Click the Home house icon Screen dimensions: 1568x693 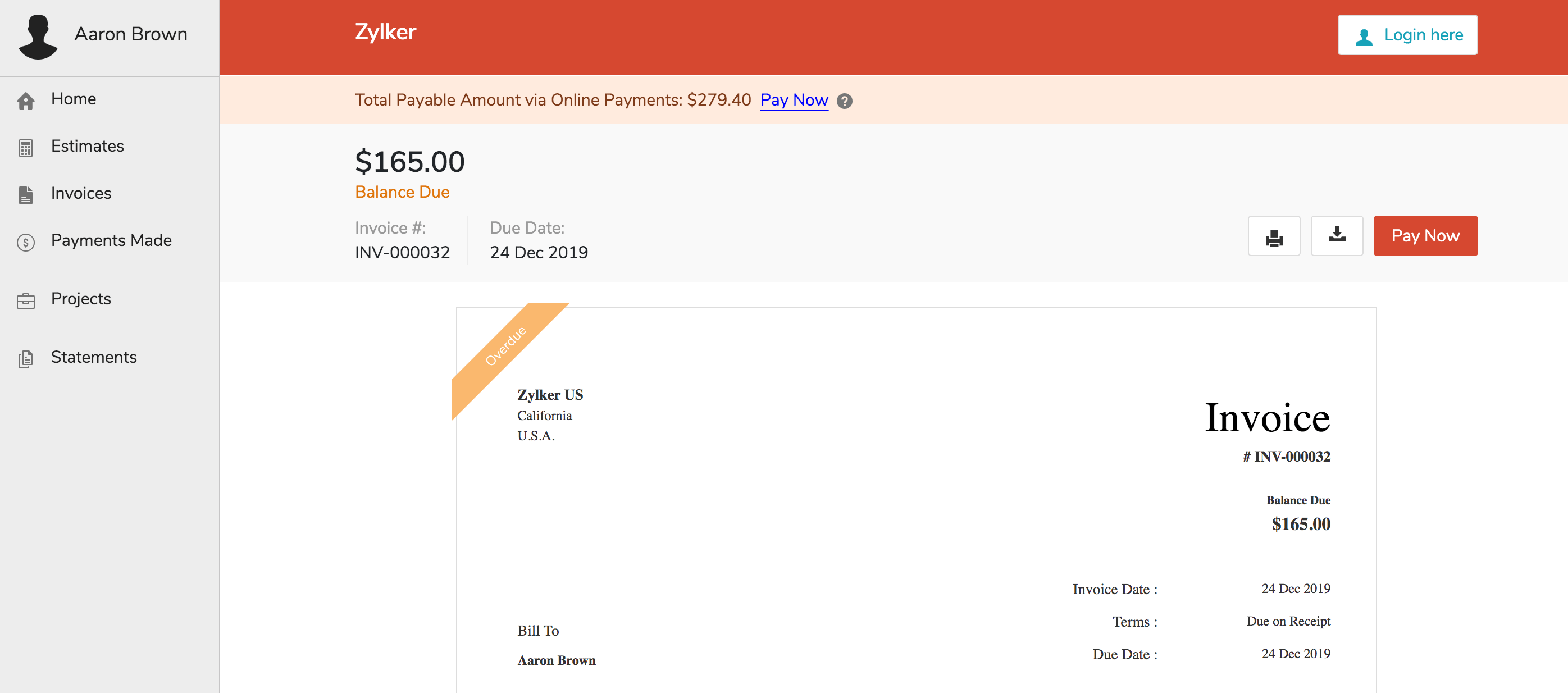26,101
